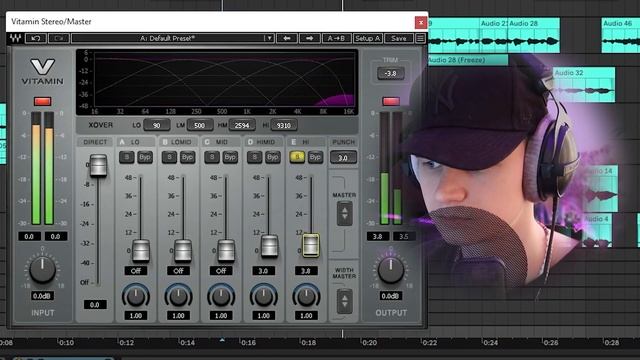Undo last change in Vitamin toolbar
This screenshot has width=640, height=360.
point(36,38)
